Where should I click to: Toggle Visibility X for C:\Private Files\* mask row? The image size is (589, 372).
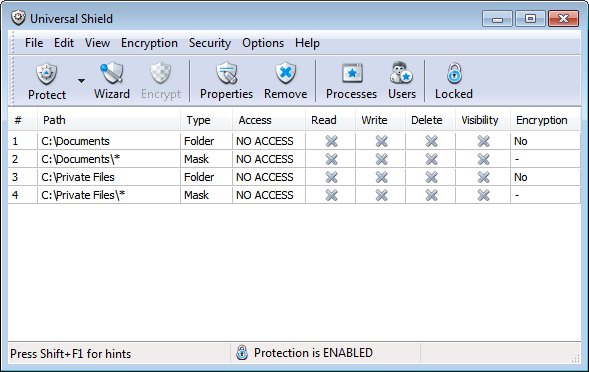coord(483,195)
